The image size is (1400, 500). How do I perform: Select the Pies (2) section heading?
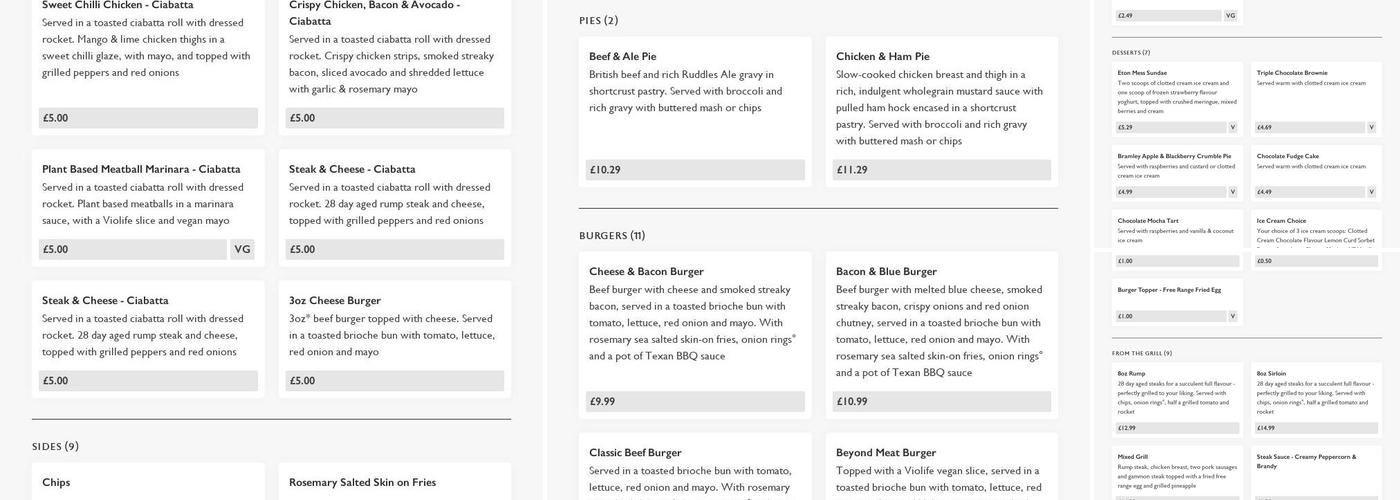coord(599,21)
